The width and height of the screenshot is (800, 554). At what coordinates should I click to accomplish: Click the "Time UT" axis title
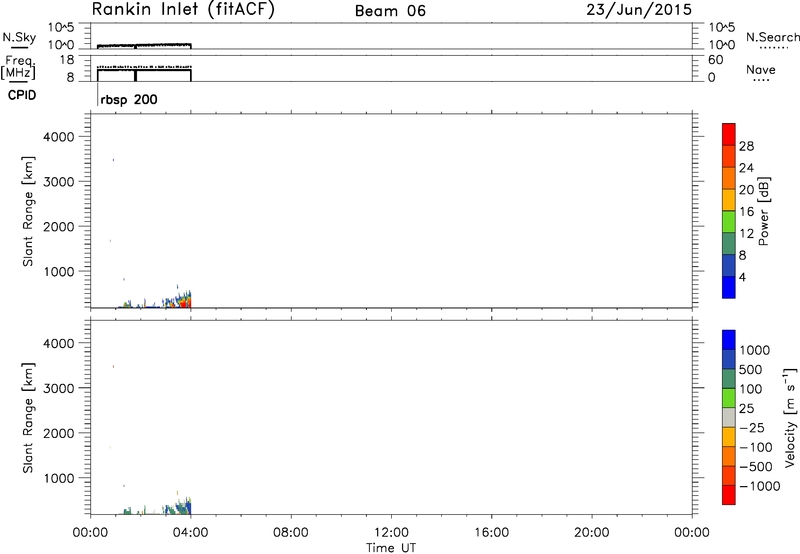391,548
